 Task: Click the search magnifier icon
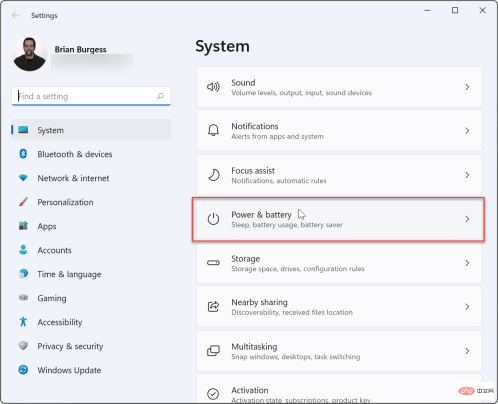coord(160,96)
